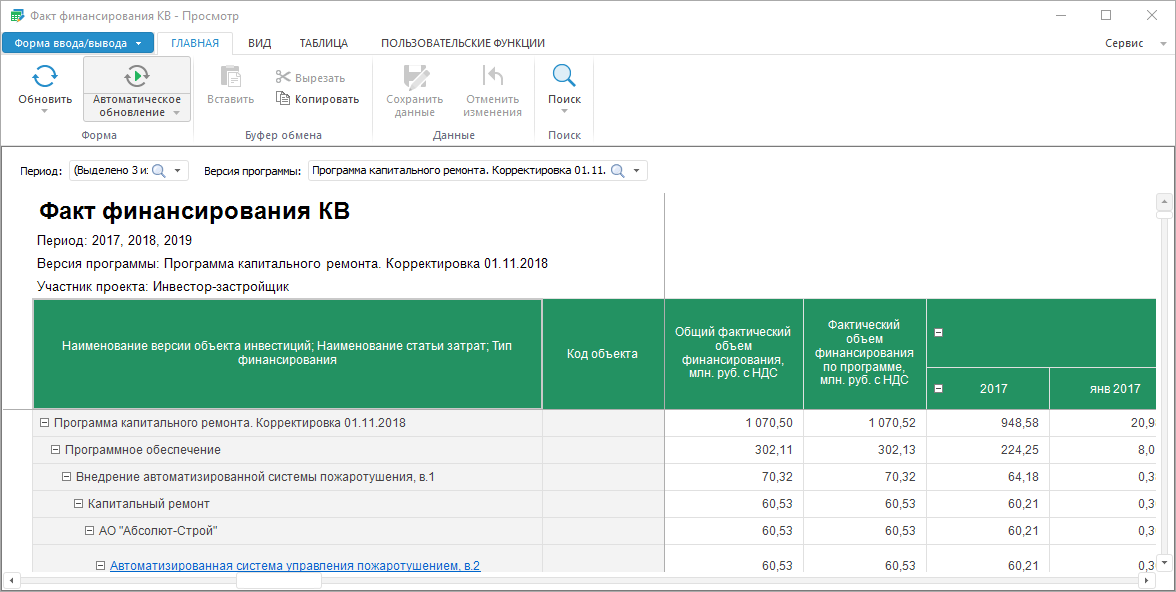The height and width of the screenshot is (592, 1176).
Task: Click the Вставить paste icon
Action: coord(230,77)
